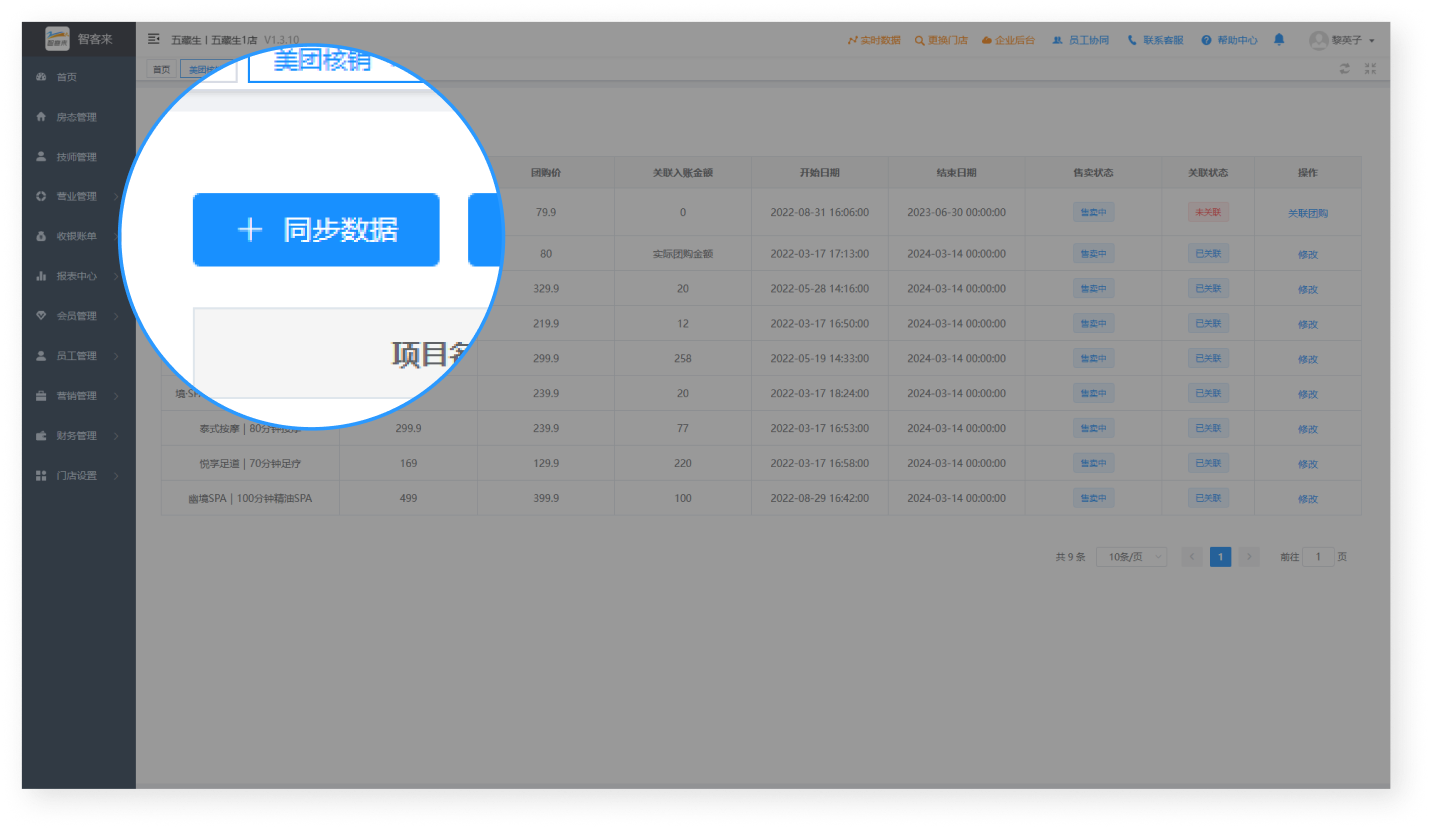
Task: Expand the 财务管理 chevron
Action: [x=116, y=436]
